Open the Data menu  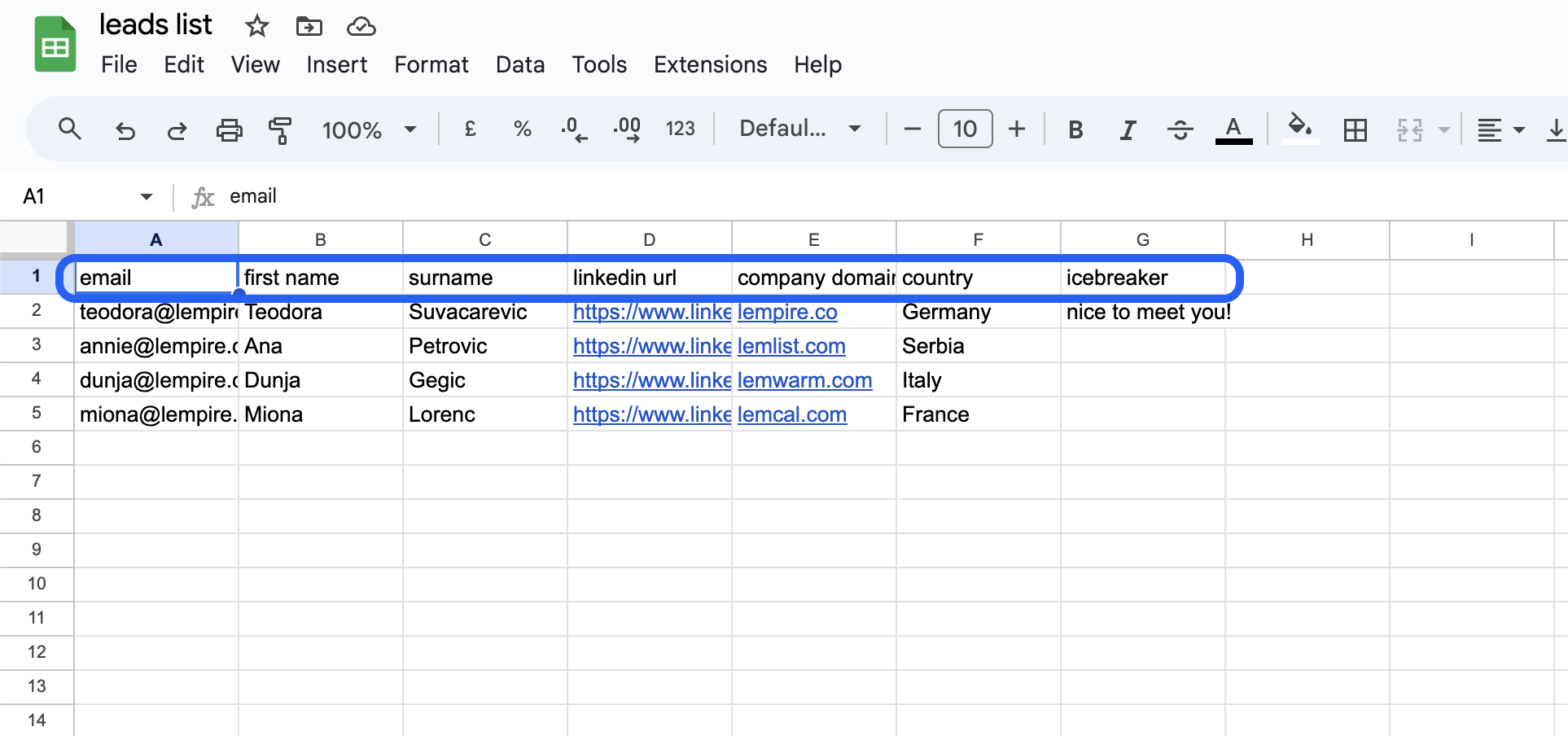(519, 64)
